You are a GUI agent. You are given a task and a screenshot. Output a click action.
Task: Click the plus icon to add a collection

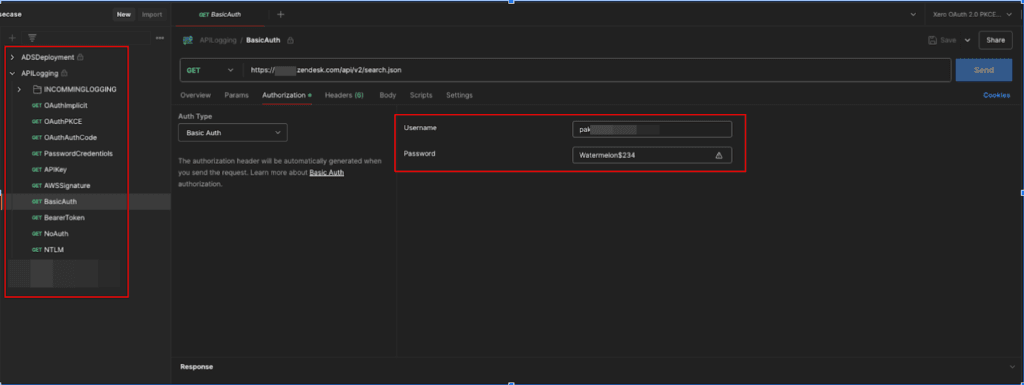coord(12,38)
